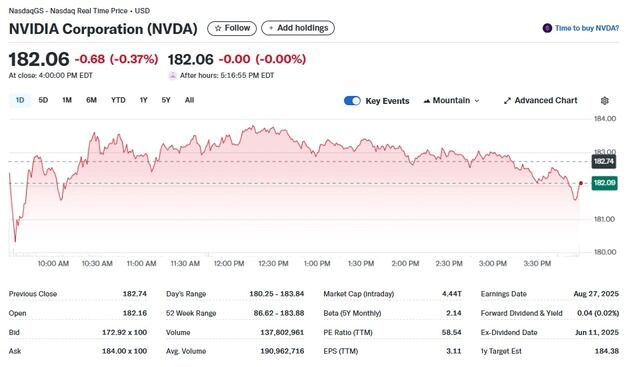
Task: Click the purple icon beside Time to buy NVDA
Action: 547,28
